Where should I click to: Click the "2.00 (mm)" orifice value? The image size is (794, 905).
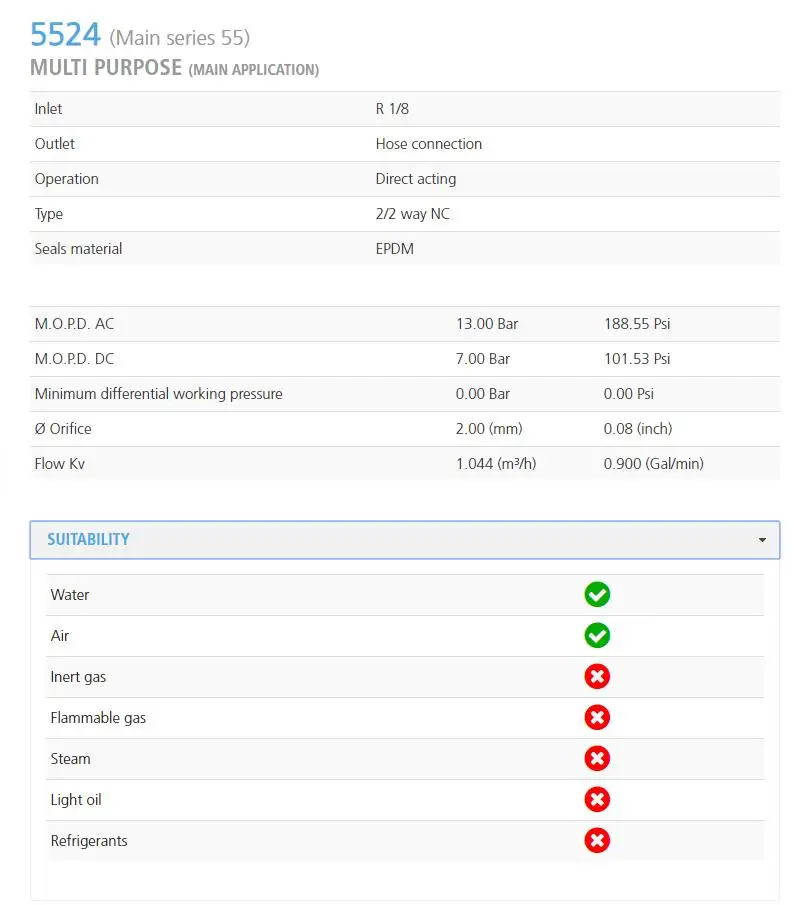tap(489, 429)
